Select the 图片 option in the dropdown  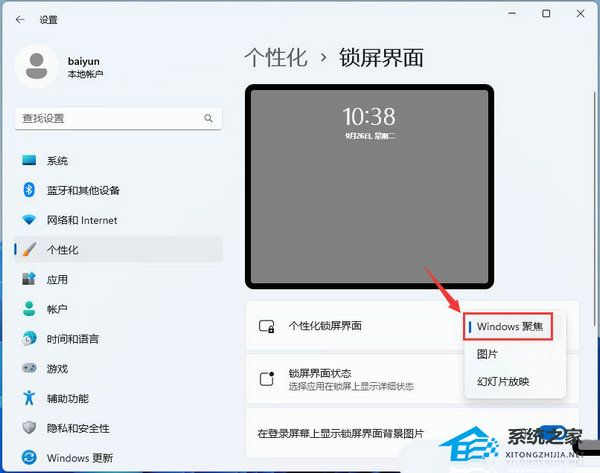pos(488,354)
